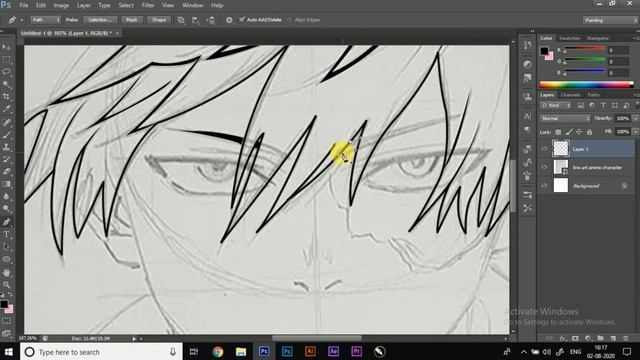The height and width of the screenshot is (360, 640).
Task: Toggle lock position
Action: pos(579,132)
